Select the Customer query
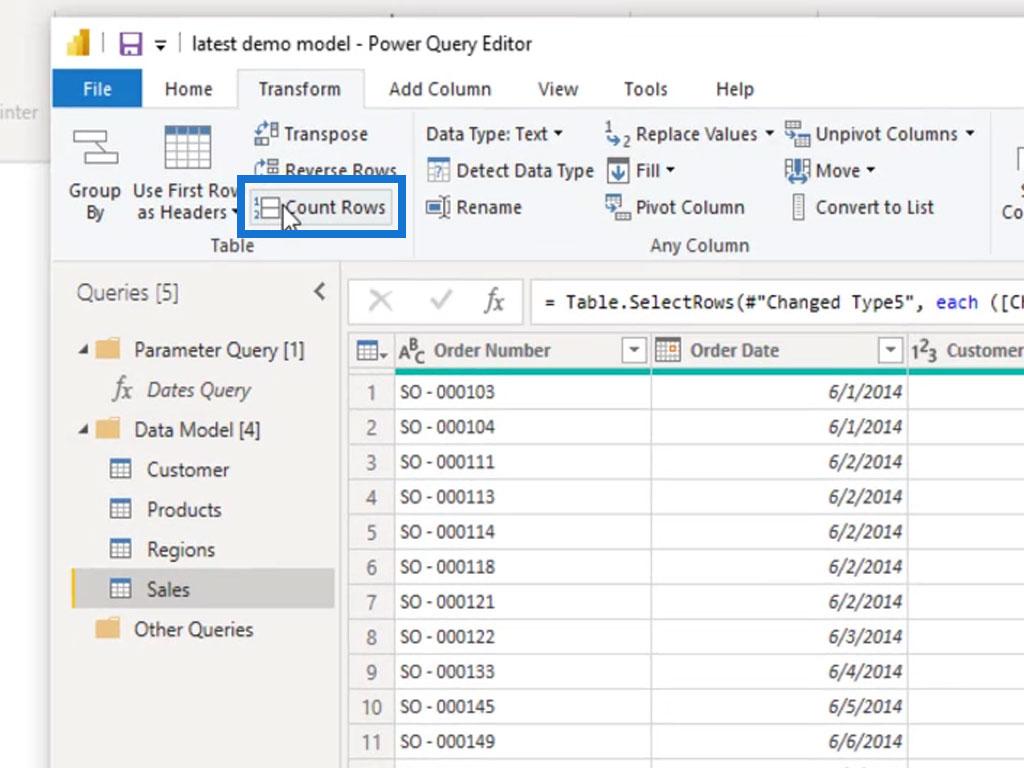This screenshot has height=768, width=1024. pyautogui.click(x=187, y=470)
